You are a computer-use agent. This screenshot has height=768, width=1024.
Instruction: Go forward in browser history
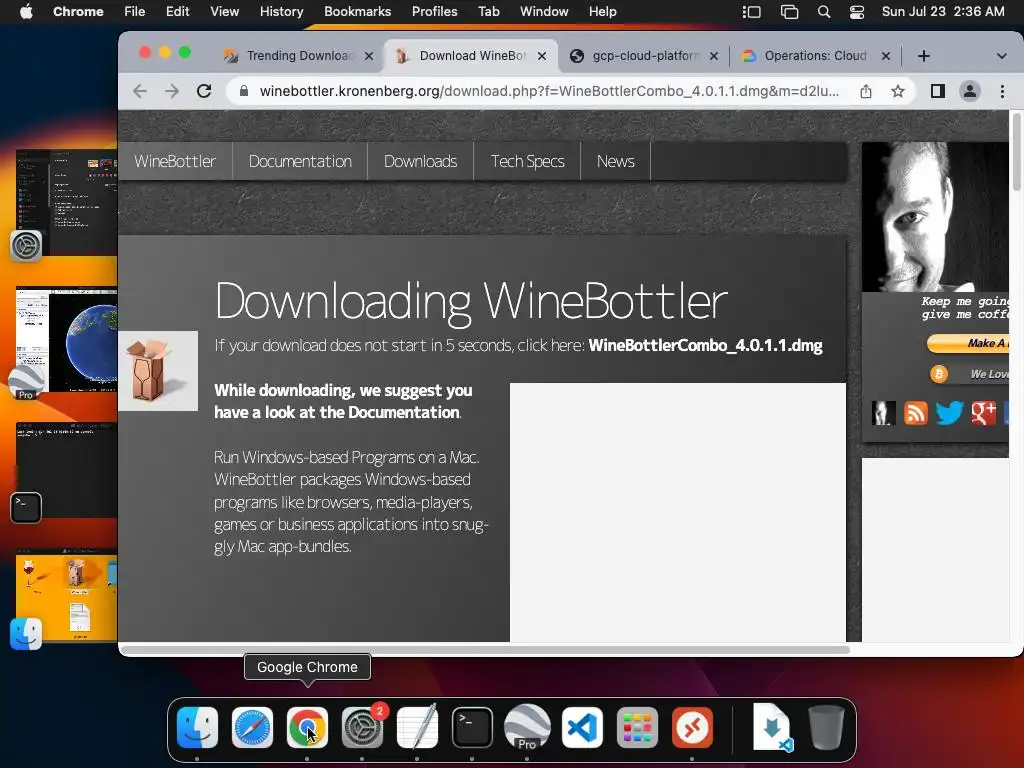pos(172,91)
